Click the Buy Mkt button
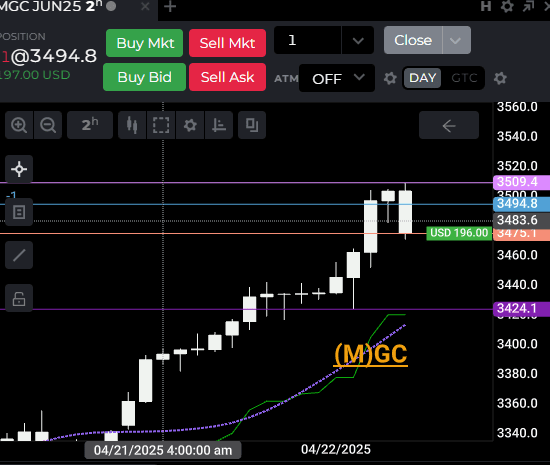This screenshot has height=465, width=550. click(145, 43)
